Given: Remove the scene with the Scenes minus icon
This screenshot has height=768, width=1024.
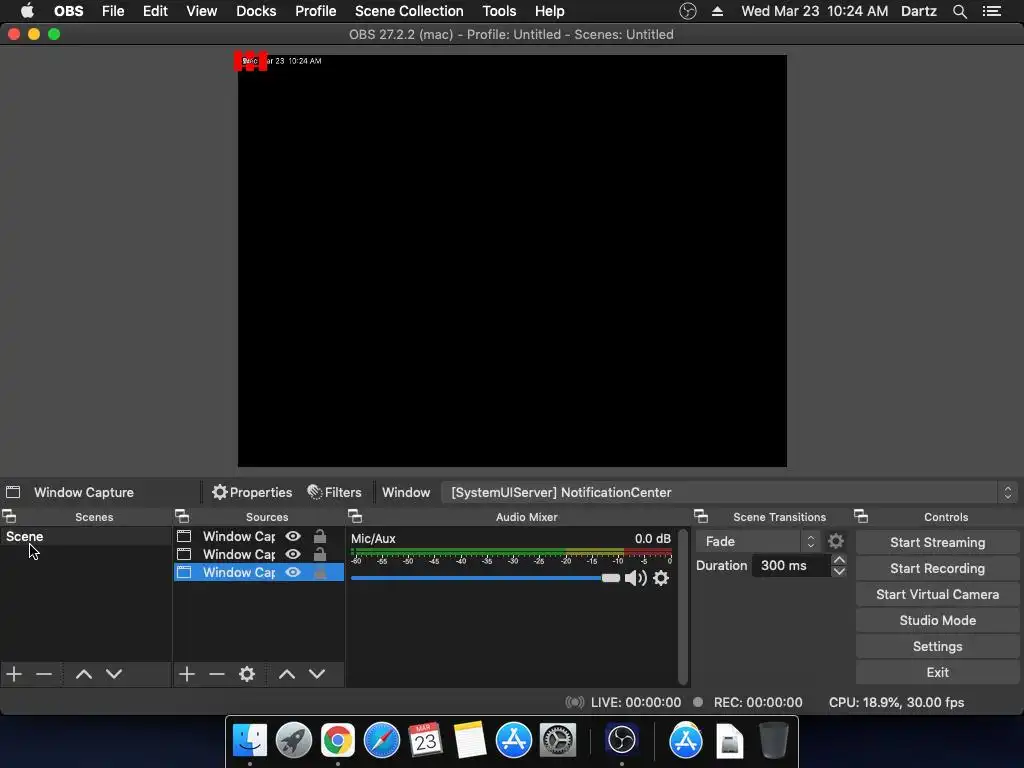Looking at the screenshot, I should (x=44, y=674).
